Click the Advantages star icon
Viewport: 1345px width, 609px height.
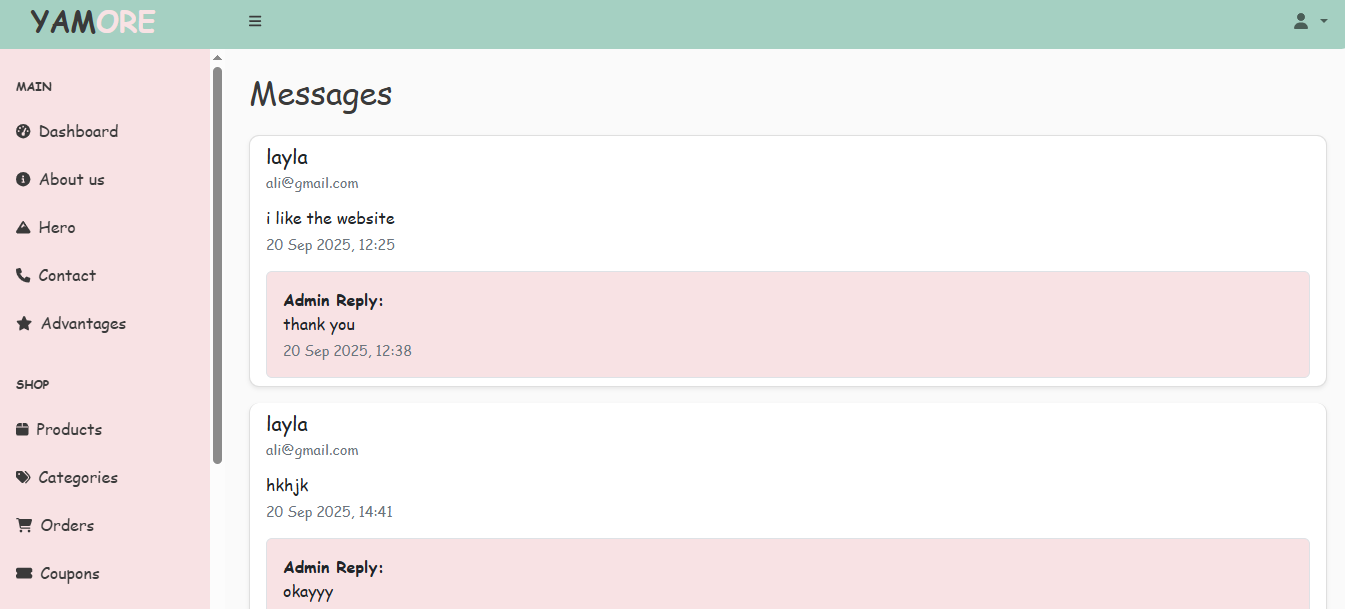(24, 323)
